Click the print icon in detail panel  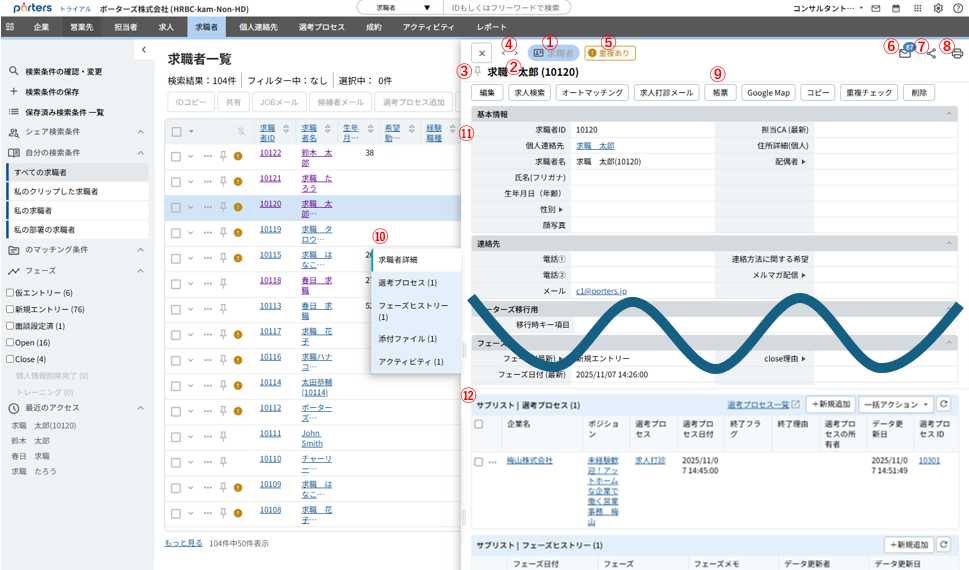click(x=957, y=53)
